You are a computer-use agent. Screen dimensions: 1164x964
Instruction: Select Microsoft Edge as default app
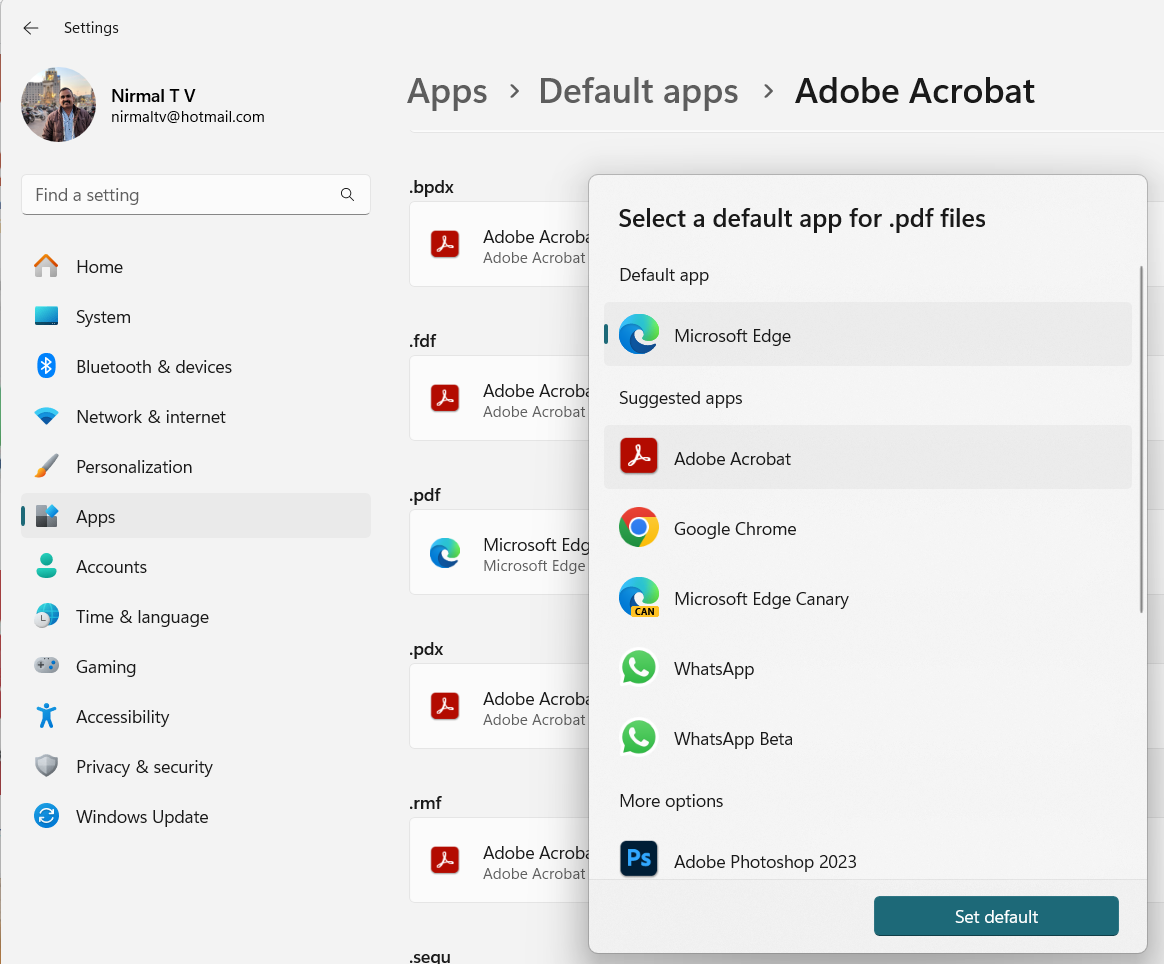(868, 334)
